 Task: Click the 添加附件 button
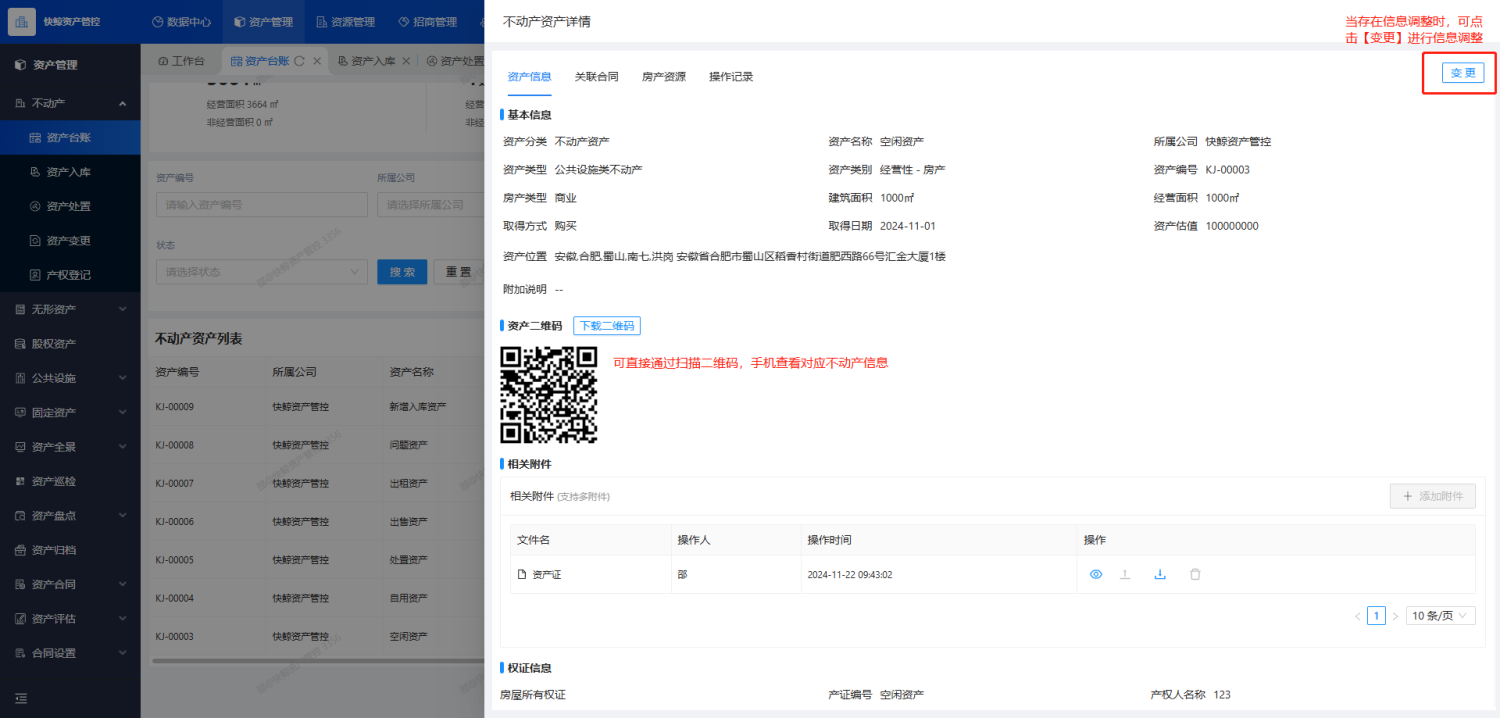(1432, 496)
